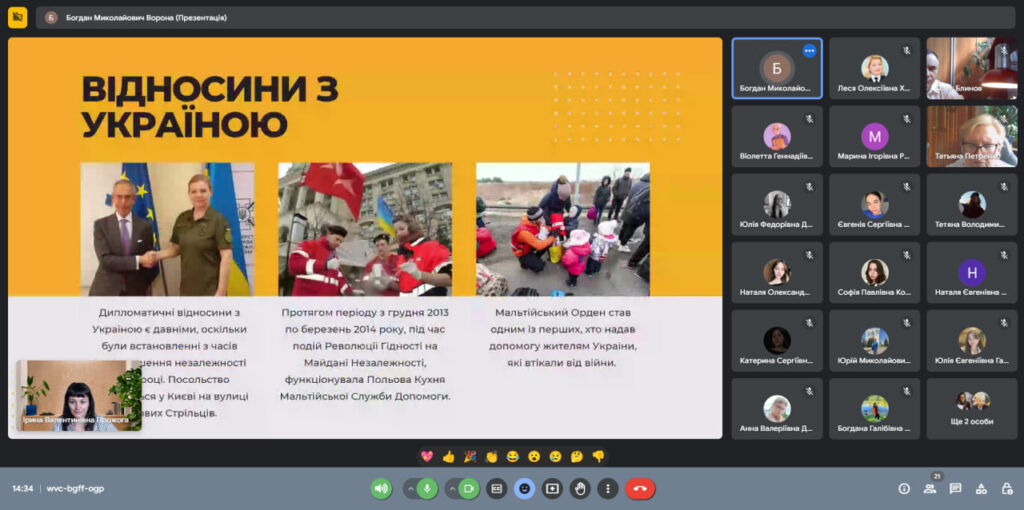1024x510 pixels.
Task: Click the 'Ще 2 особи' participants tile
Action: click(x=971, y=408)
